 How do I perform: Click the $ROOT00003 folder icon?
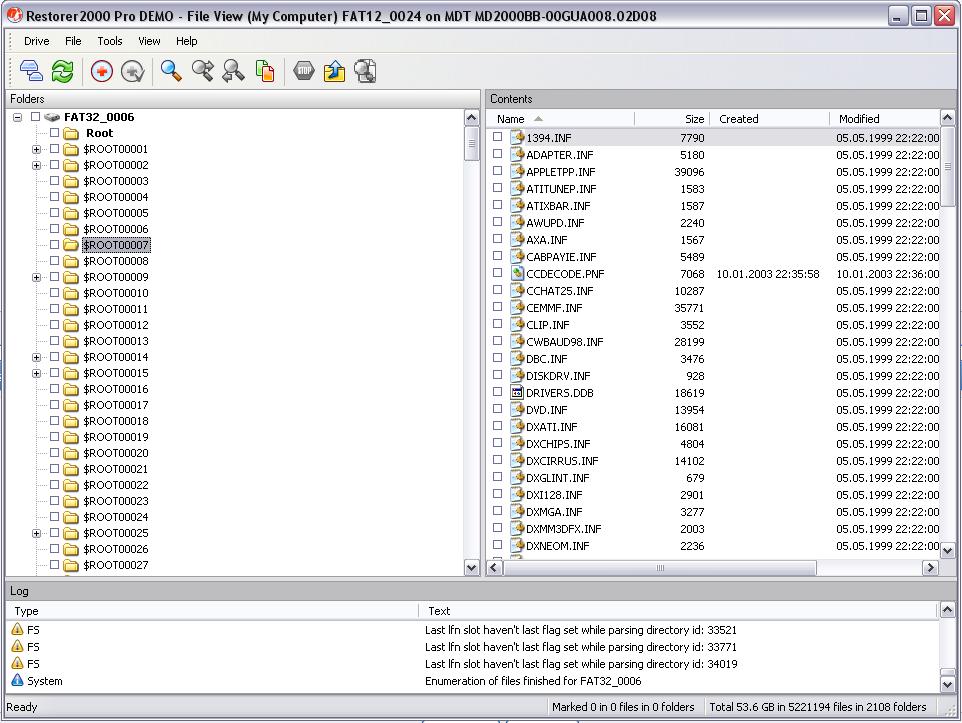[71, 181]
